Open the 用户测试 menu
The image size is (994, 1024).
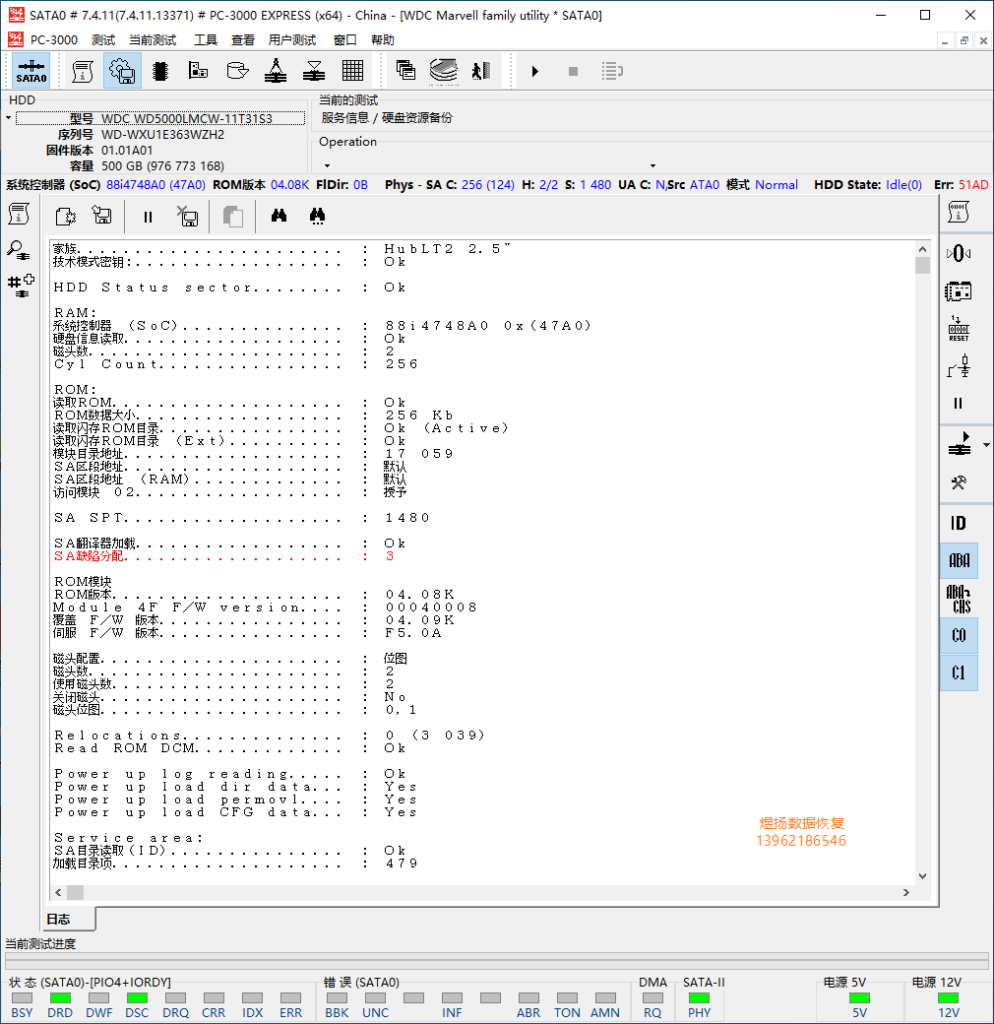click(292, 40)
